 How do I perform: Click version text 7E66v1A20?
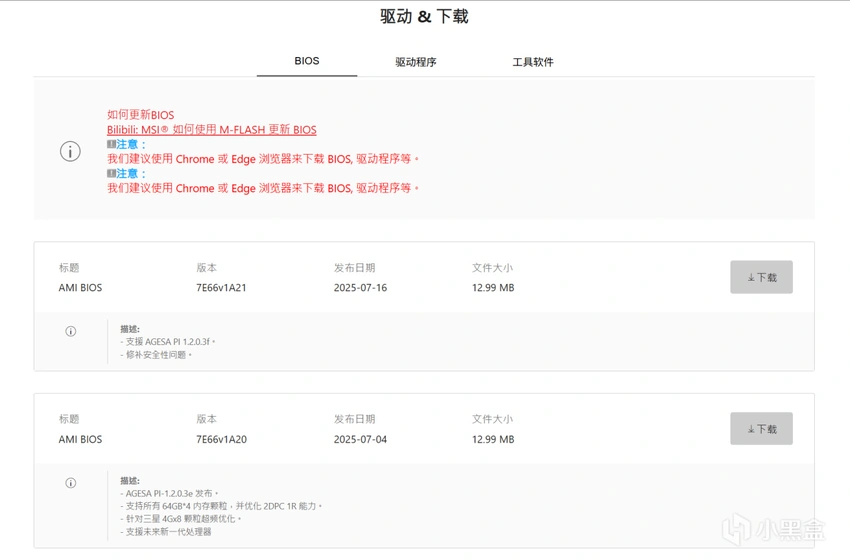[x=221, y=440]
